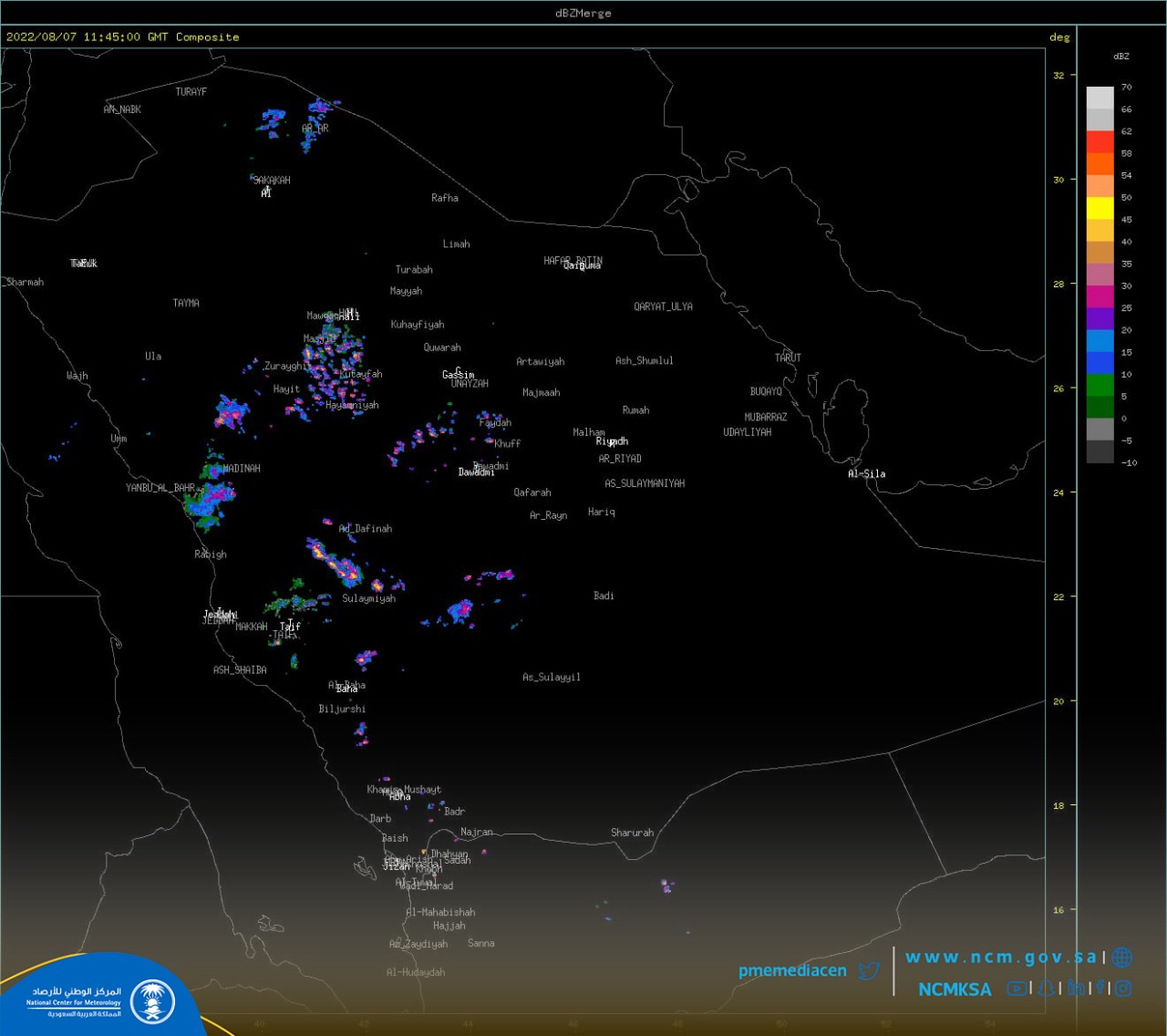1167x1036 pixels.
Task: Click the Artawiyah city label
Action: (541, 362)
